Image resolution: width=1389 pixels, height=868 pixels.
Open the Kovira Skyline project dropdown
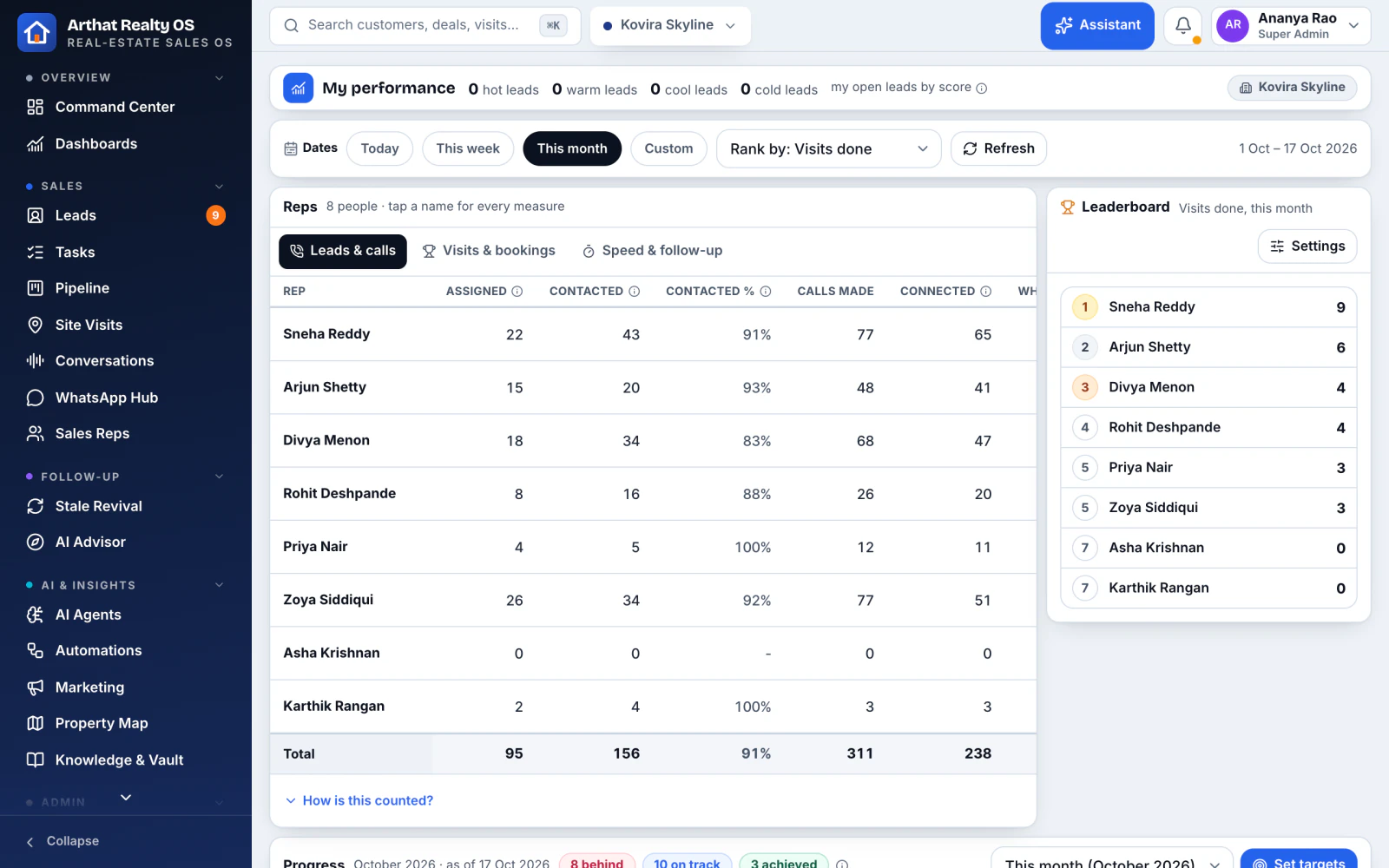tap(670, 25)
